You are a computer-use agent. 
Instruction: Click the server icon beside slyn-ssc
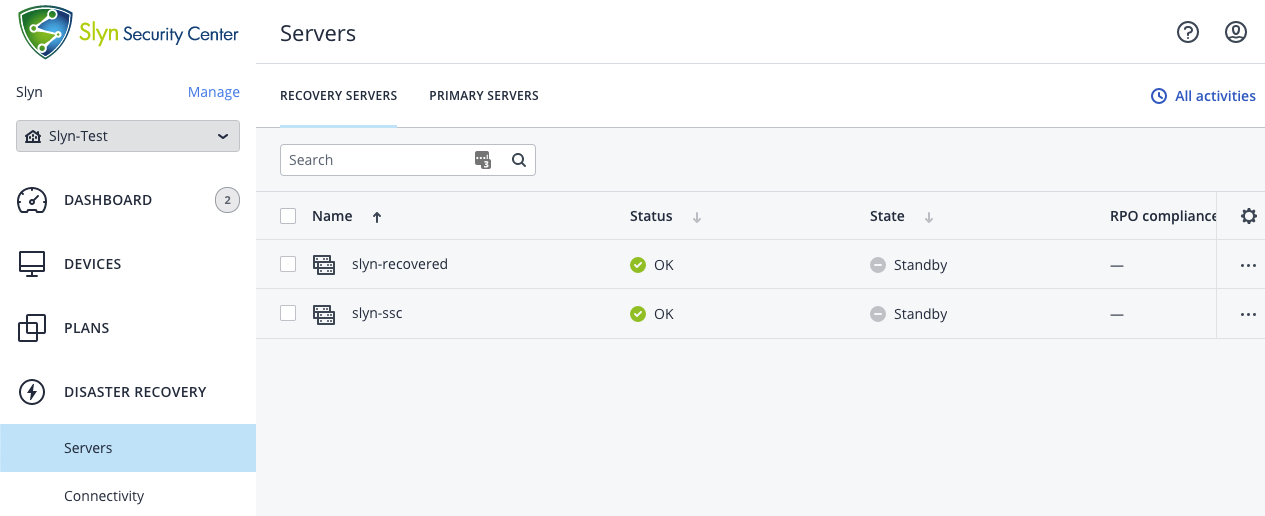point(324,314)
